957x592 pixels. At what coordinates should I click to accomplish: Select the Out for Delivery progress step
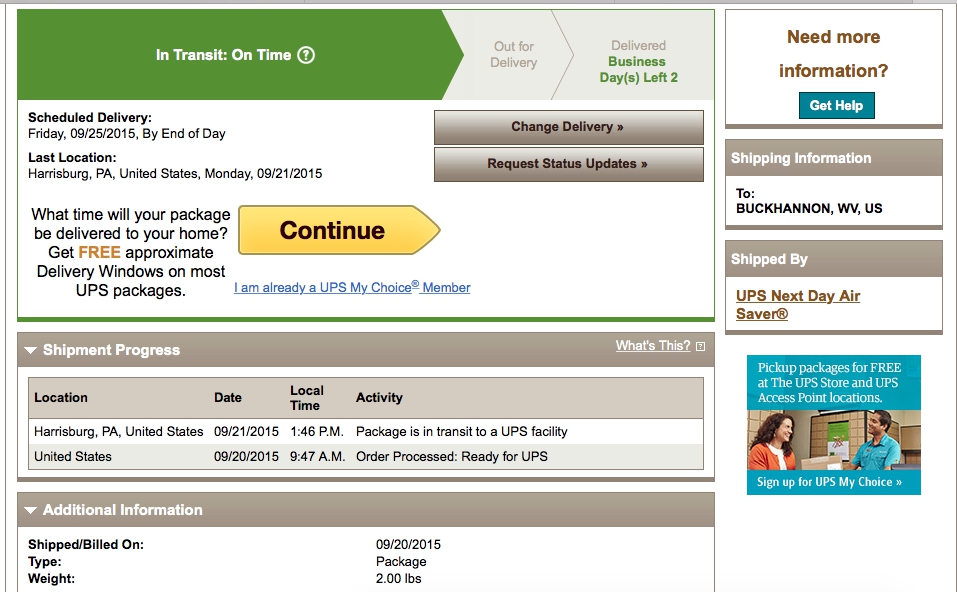pyautogui.click(x=514, y=54)
